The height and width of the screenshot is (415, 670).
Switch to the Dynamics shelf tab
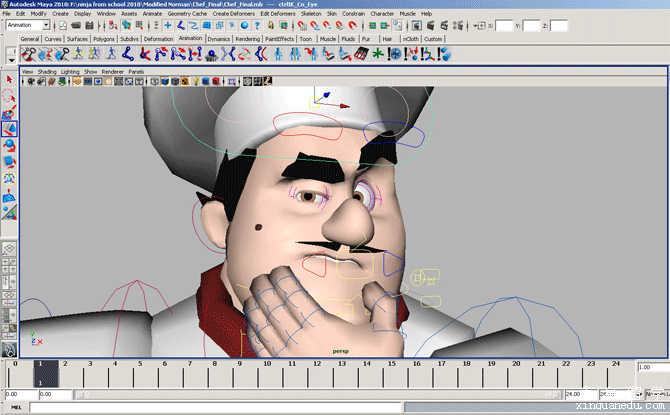(219, 39)
